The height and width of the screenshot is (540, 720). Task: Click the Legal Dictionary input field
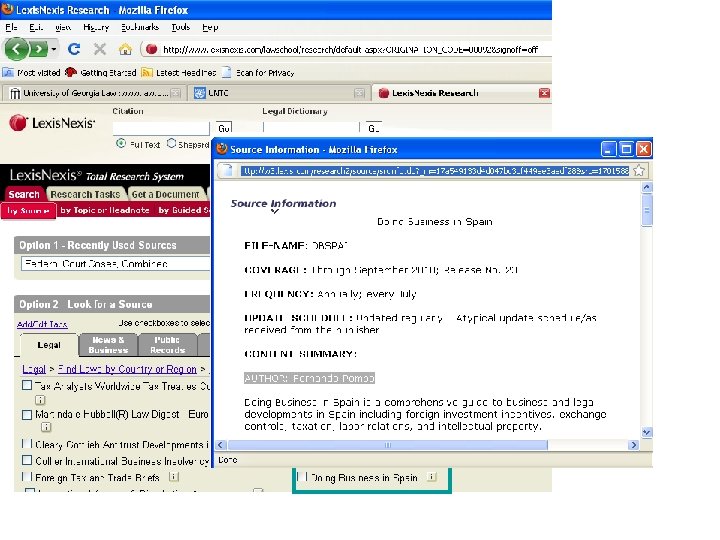click(x=311, y=128)
